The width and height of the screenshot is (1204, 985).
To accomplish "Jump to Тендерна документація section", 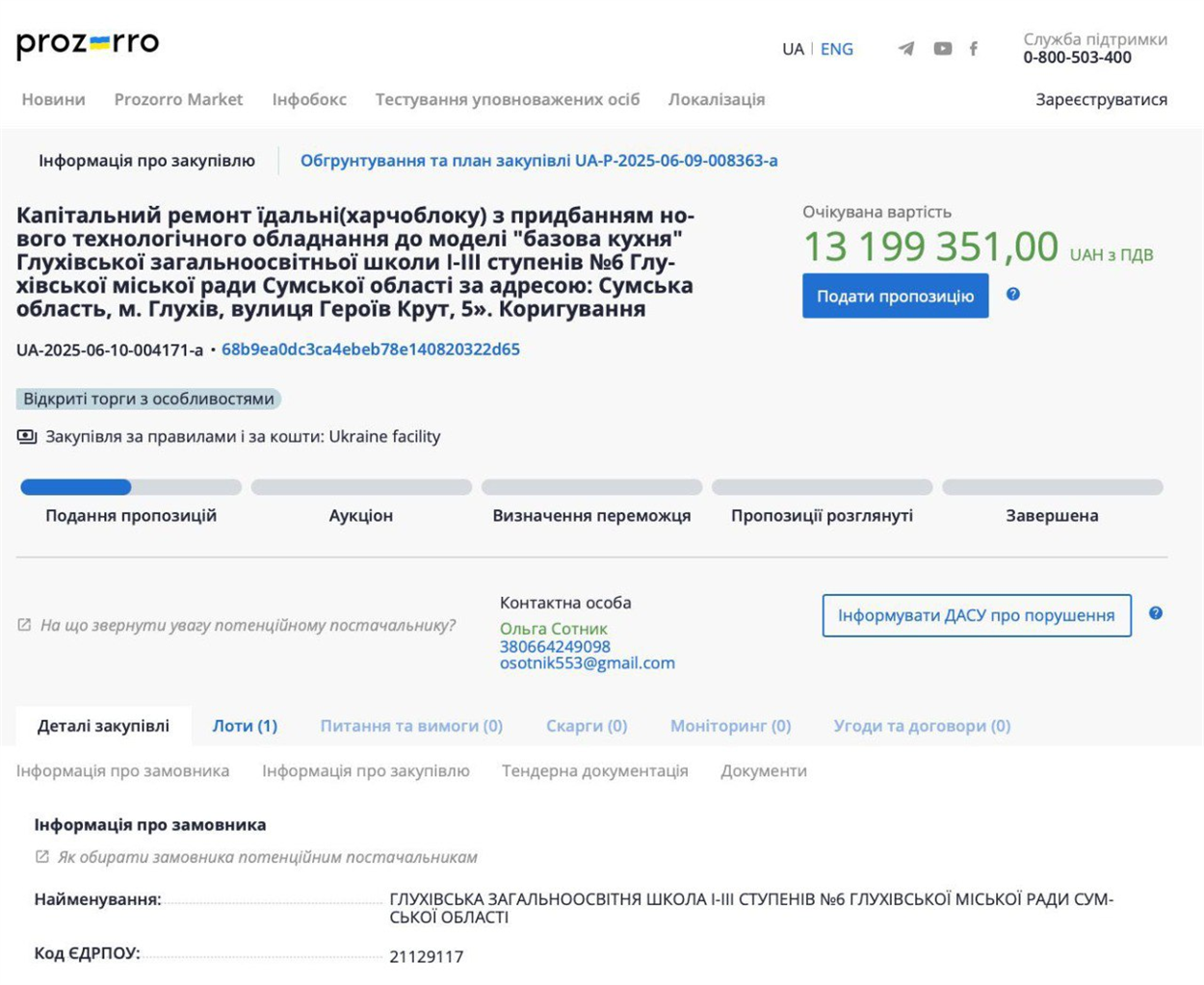I will click(x=594, y=770).
